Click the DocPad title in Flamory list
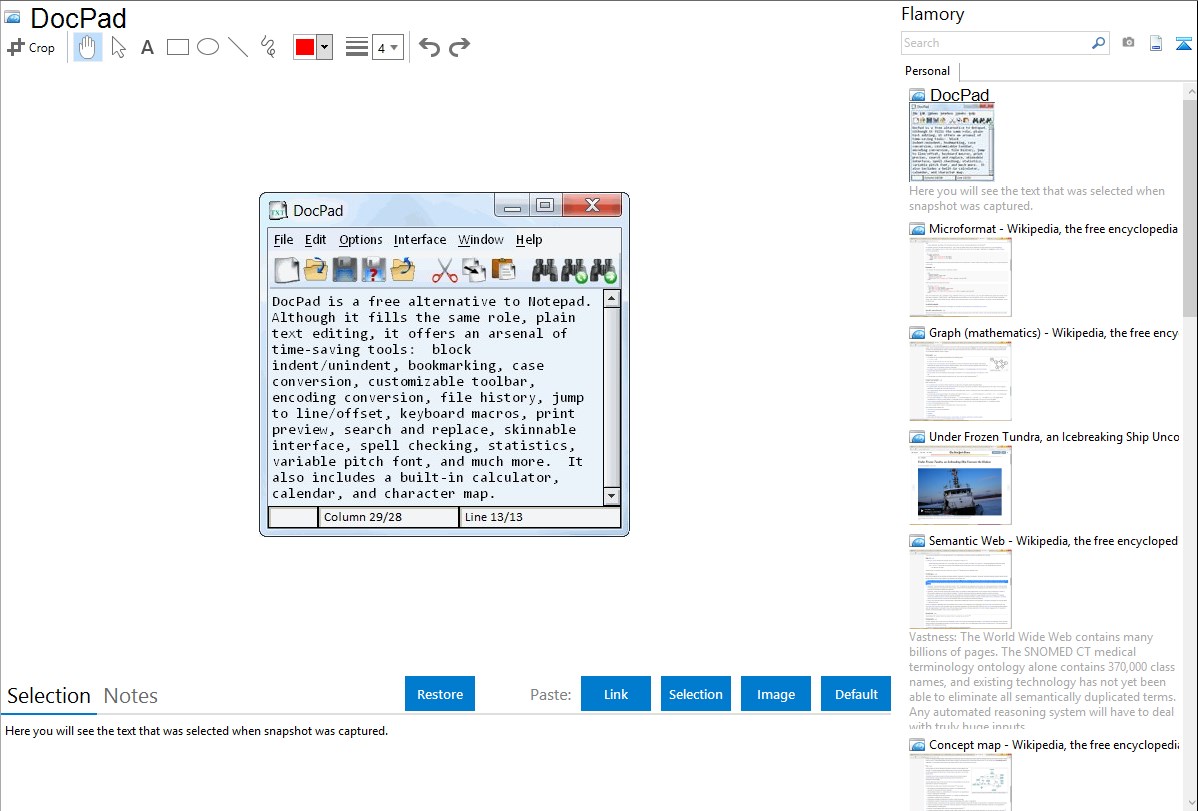The image size is (1198, 811). point(959,95)
